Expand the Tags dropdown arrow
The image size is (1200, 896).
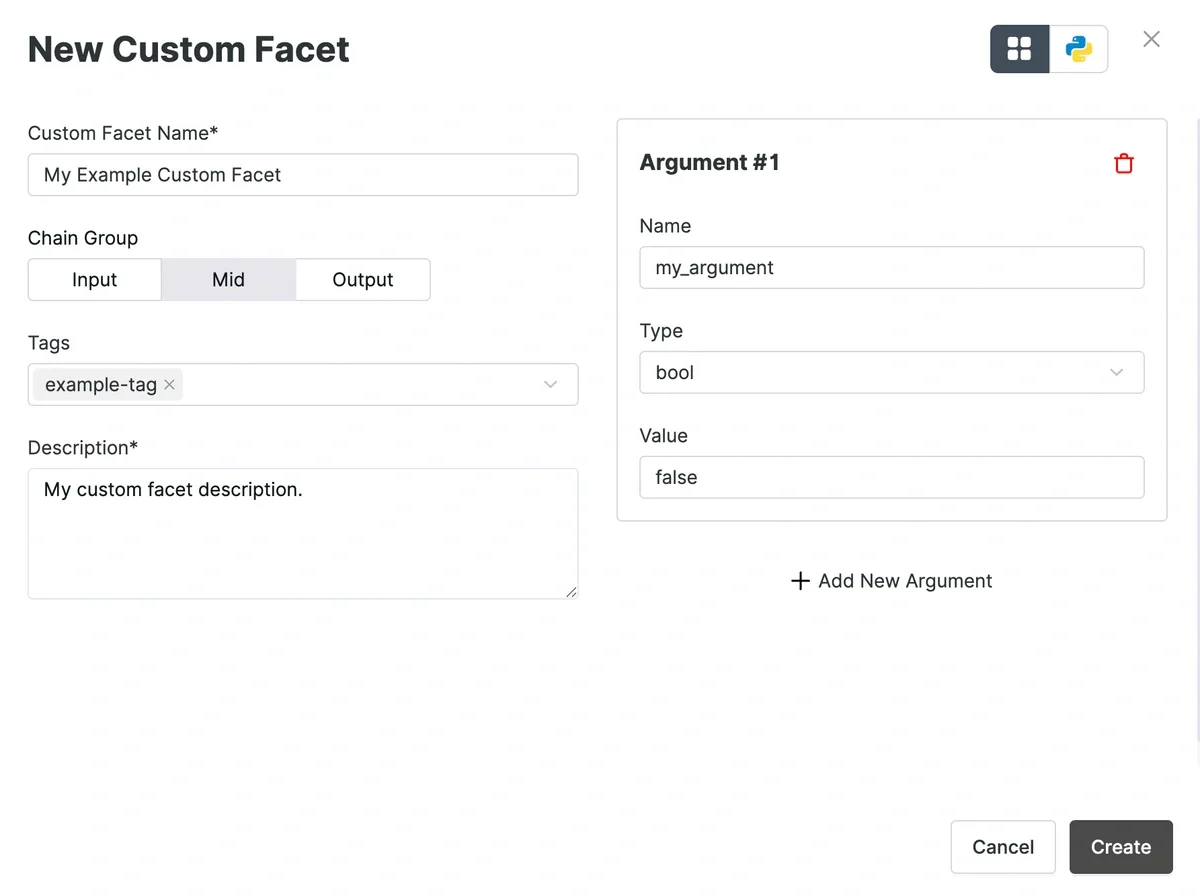pos(550,384)
